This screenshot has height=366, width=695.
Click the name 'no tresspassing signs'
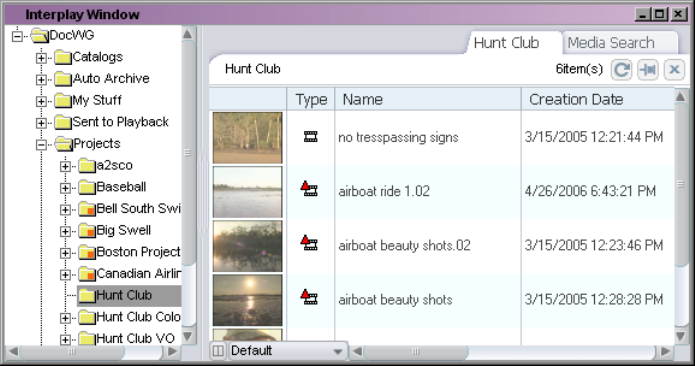pyautogui.click(x=398, y=137)
